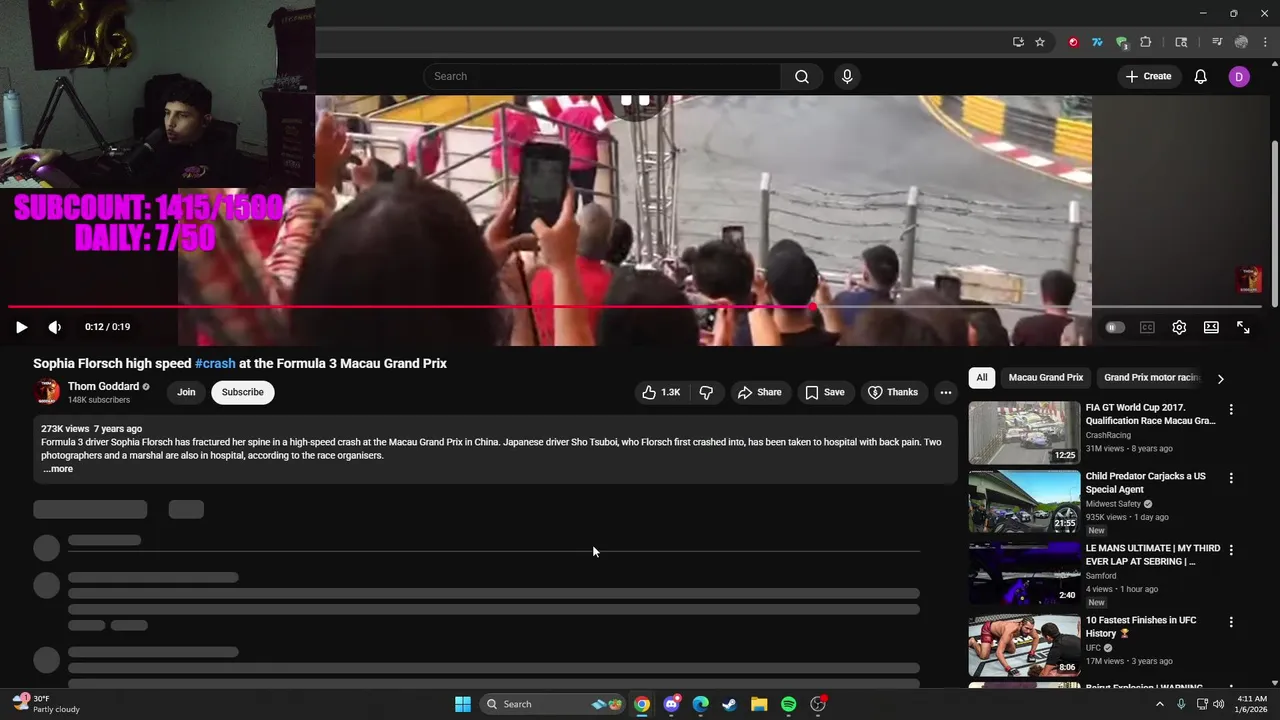This screenshot has width=1280, height=720.
Task: Subscribe to Thom Goddard
Action: click(x=243, y=392)
